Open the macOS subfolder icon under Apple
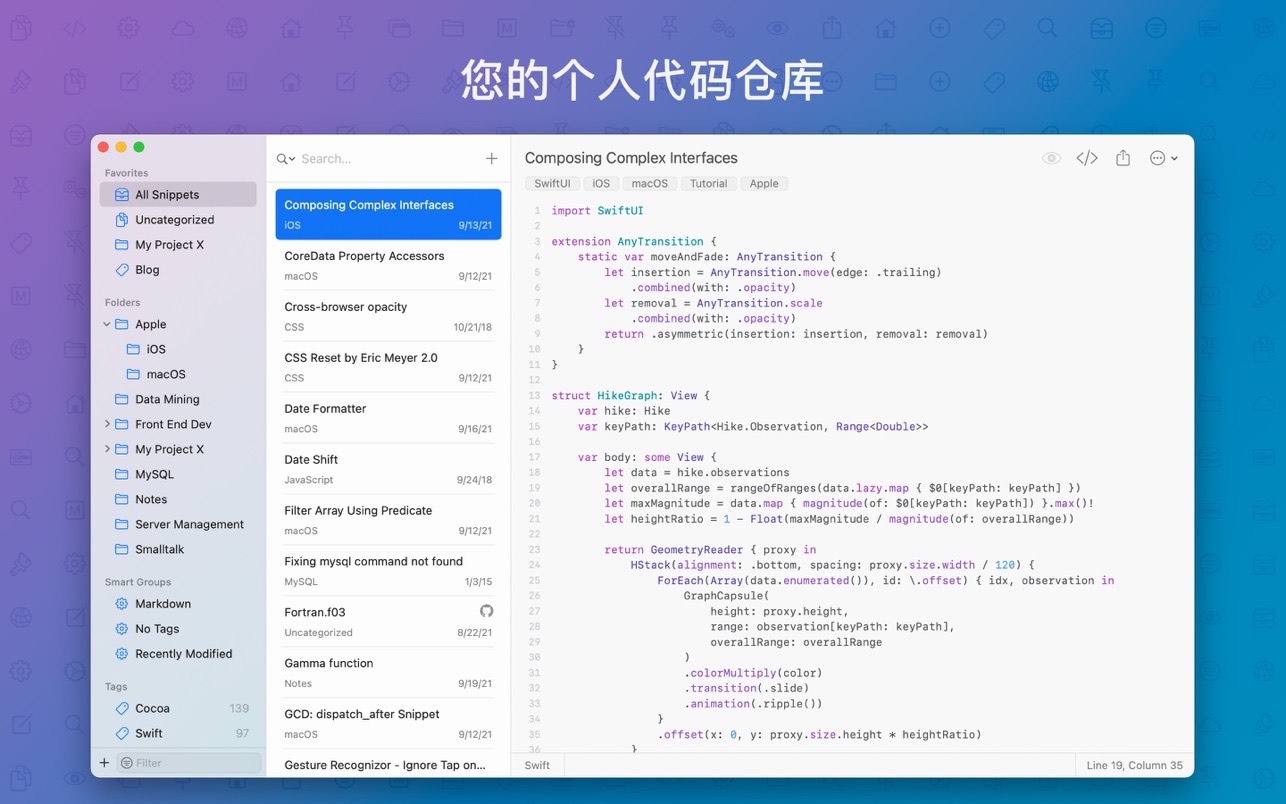Viewport: 1286px width, 804px height. tap(133, 374)
